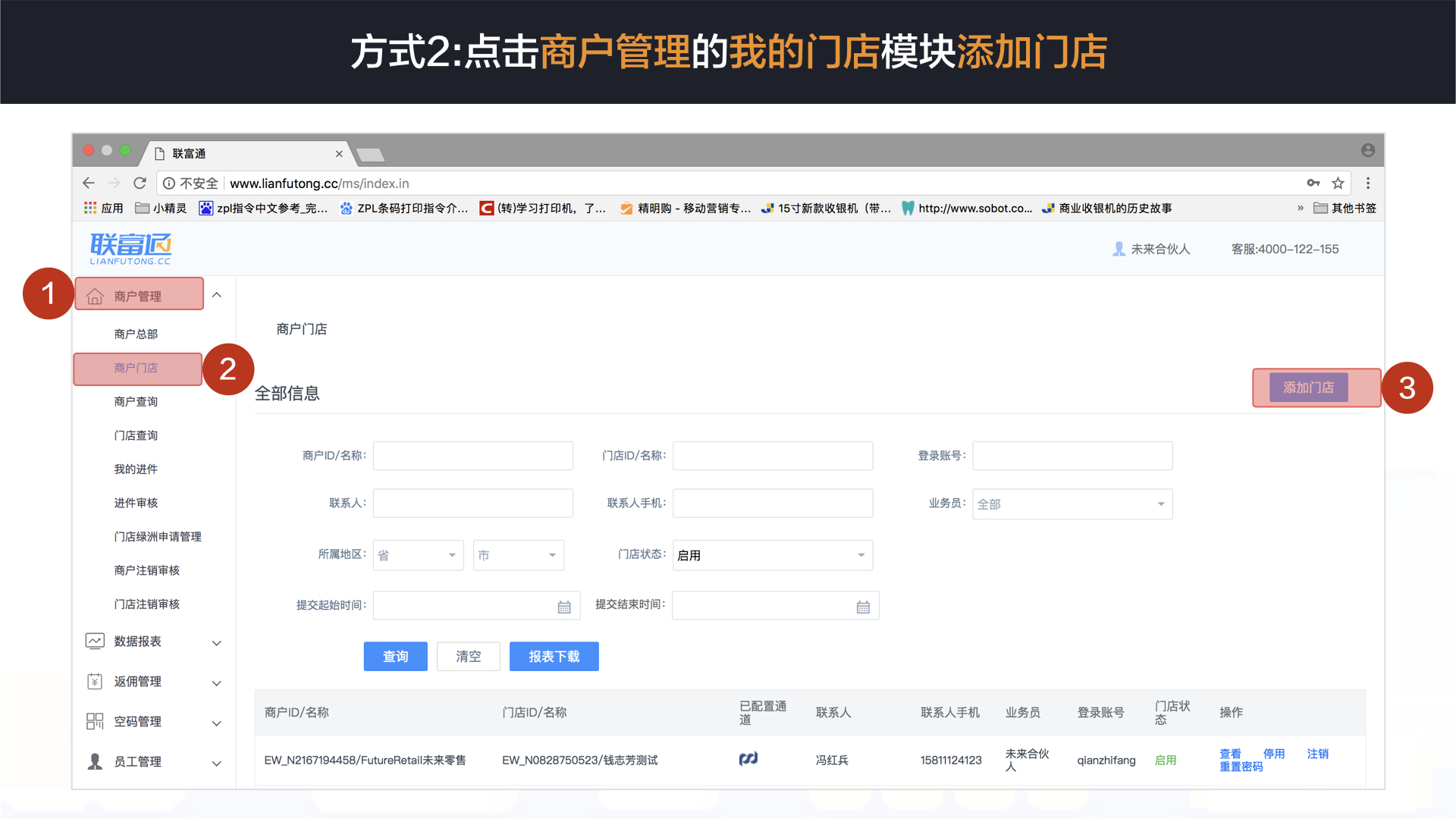Select 进件审核 in the sidebar

(136, 503)
